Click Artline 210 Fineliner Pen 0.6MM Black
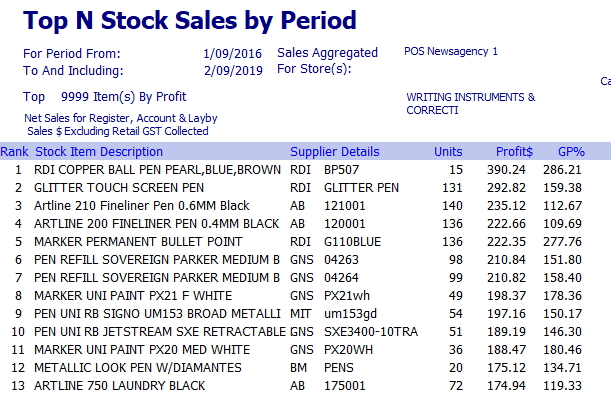This screenshot has width=611, height=397. pos(141,206)
